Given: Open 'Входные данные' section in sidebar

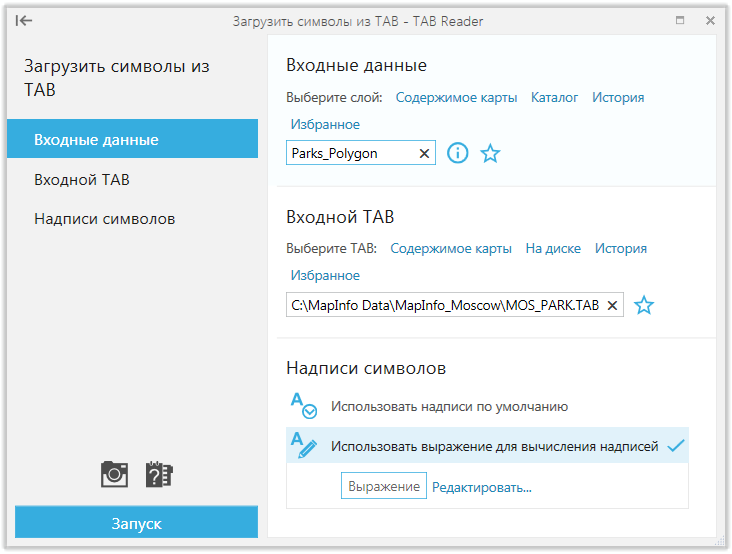Looking at the screenshot, I should 133,139.
